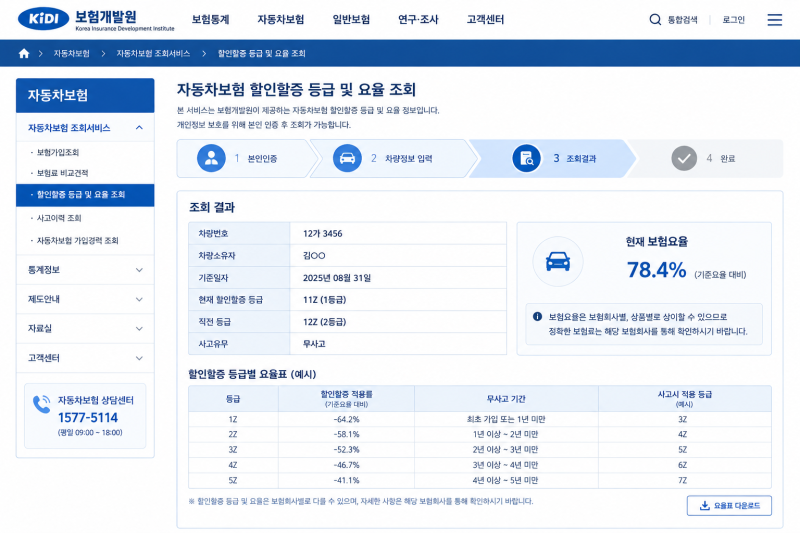Screen dimensions: 800x533
Task: Click the 4년 이상 ~ 5년 미만 cell
Action: [505, 480]
